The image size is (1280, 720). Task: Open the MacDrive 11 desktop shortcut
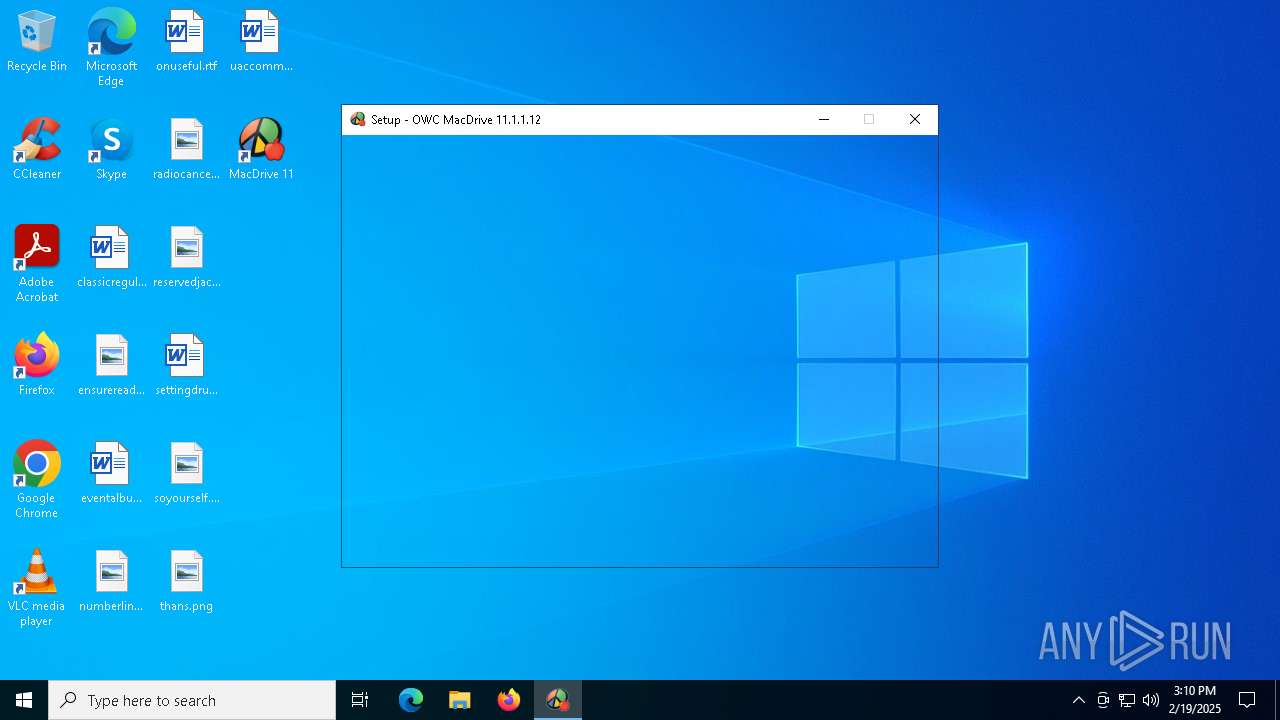261,150
